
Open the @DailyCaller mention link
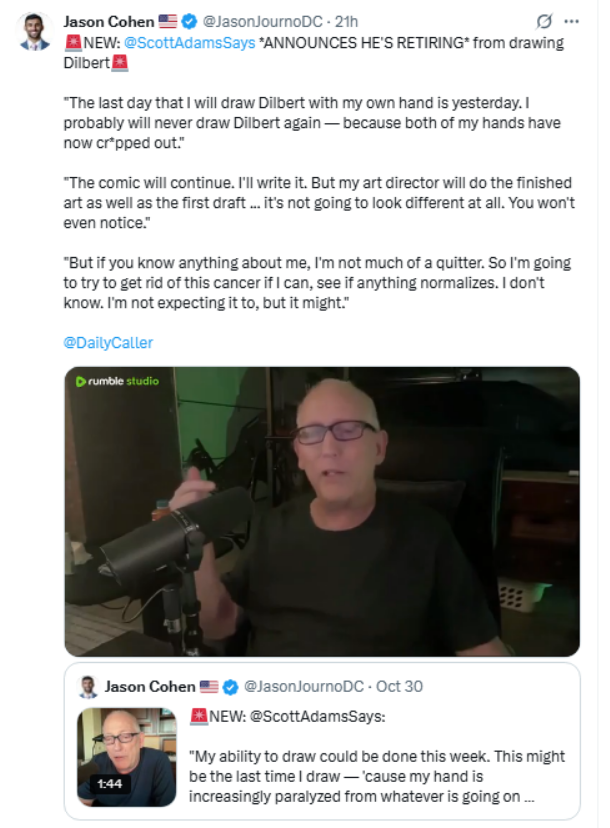[108, 342]
